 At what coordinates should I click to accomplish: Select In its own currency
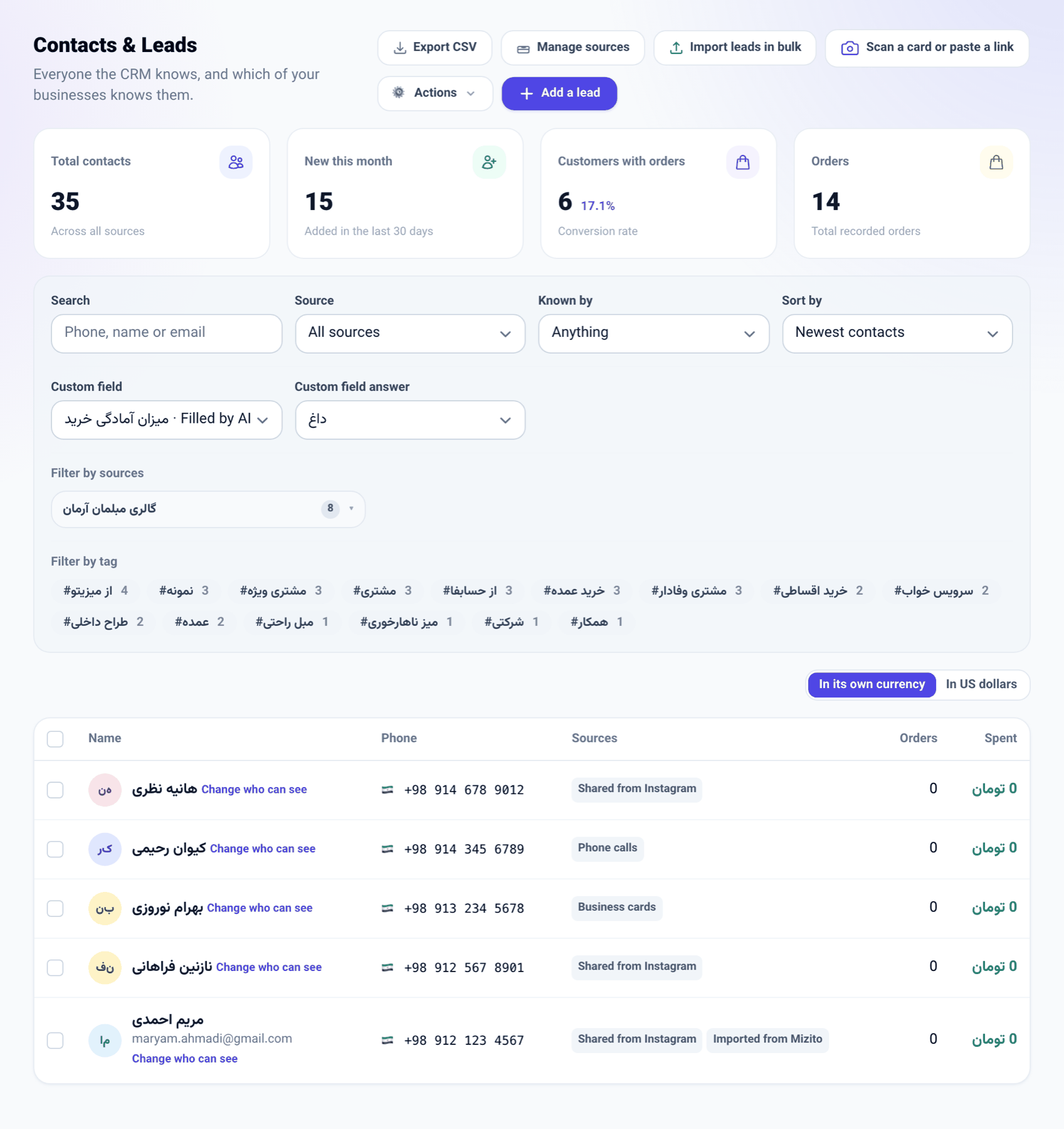pos(872,684)
